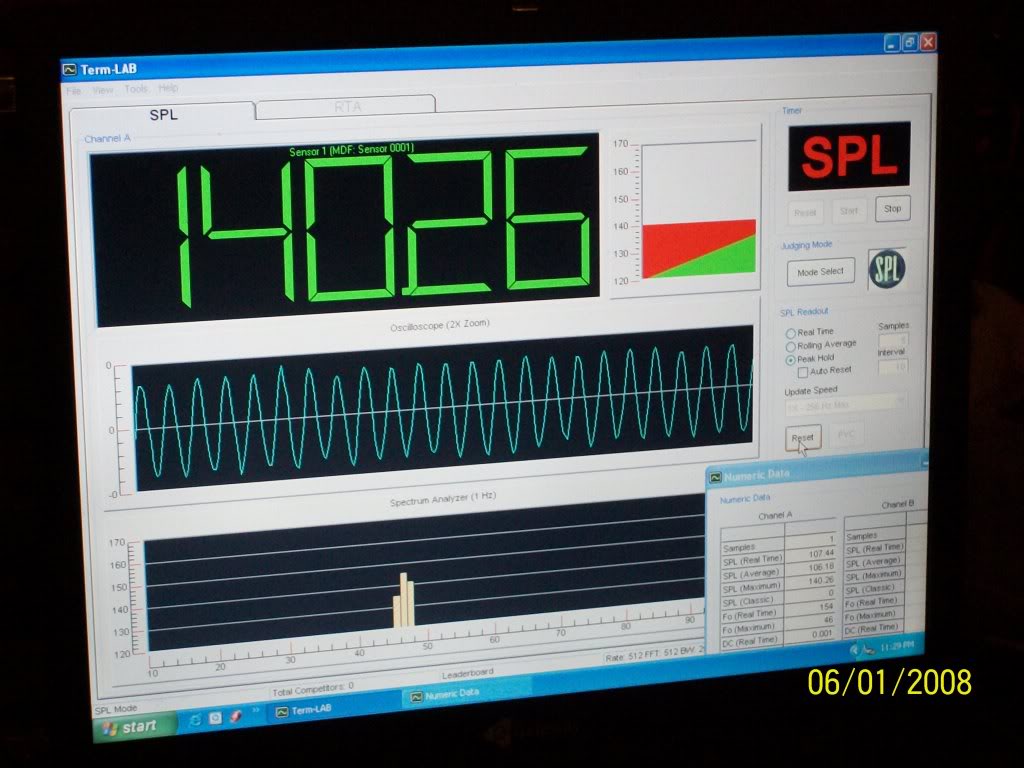Click the red quick launch icon
The height and width of the screenshot is (768, 1024).
(235, 716)
